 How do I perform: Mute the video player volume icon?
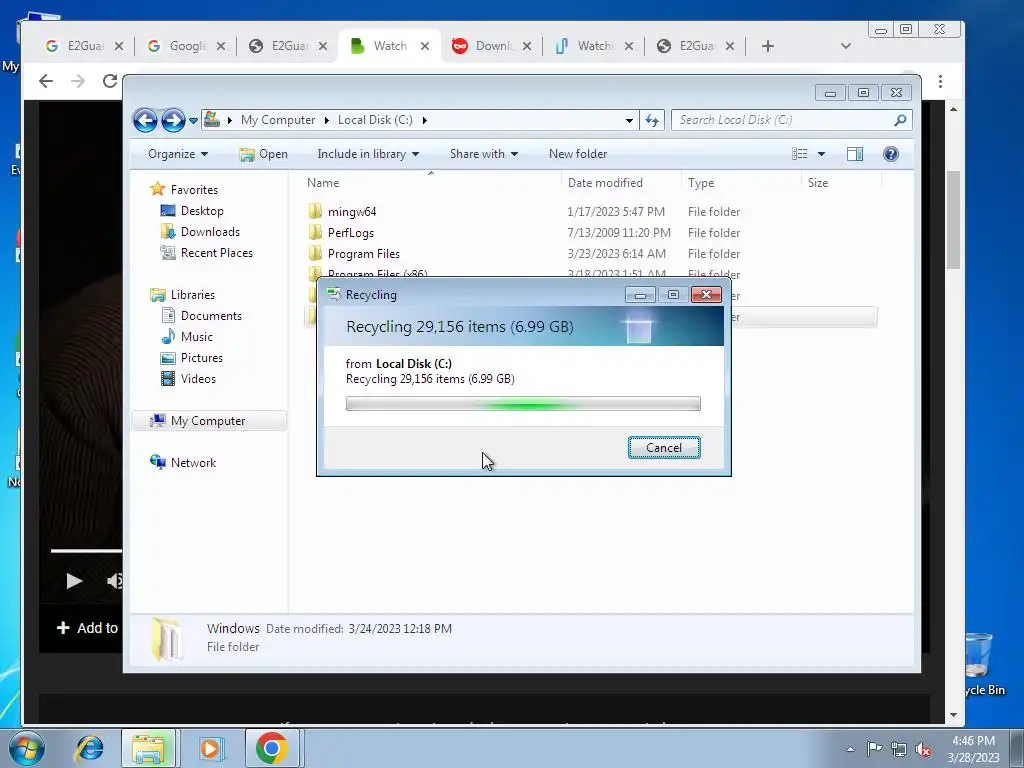114,581
